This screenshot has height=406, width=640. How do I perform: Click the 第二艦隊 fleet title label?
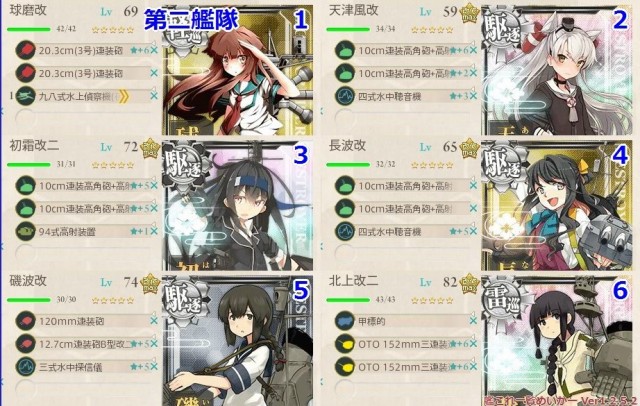click(x=191, y=20)
